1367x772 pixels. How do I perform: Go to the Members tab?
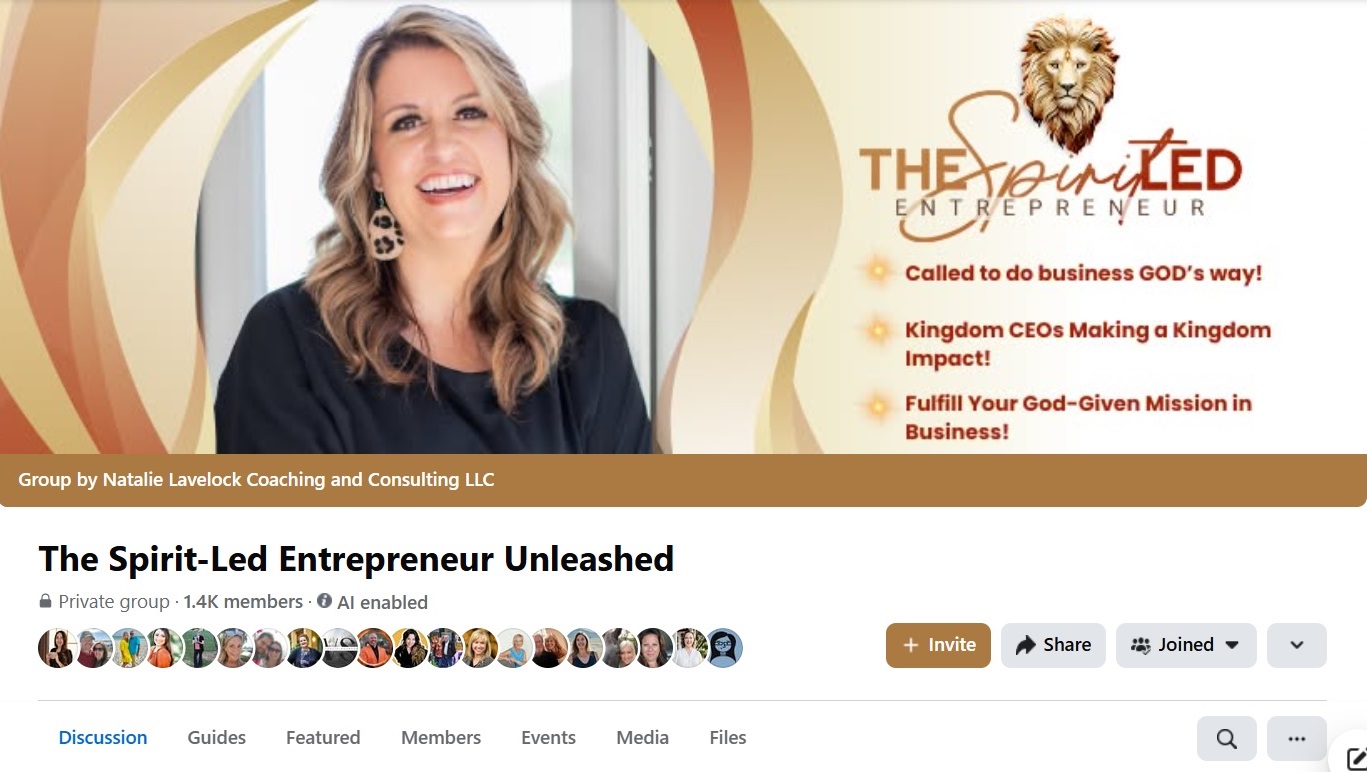pos(441,737)
